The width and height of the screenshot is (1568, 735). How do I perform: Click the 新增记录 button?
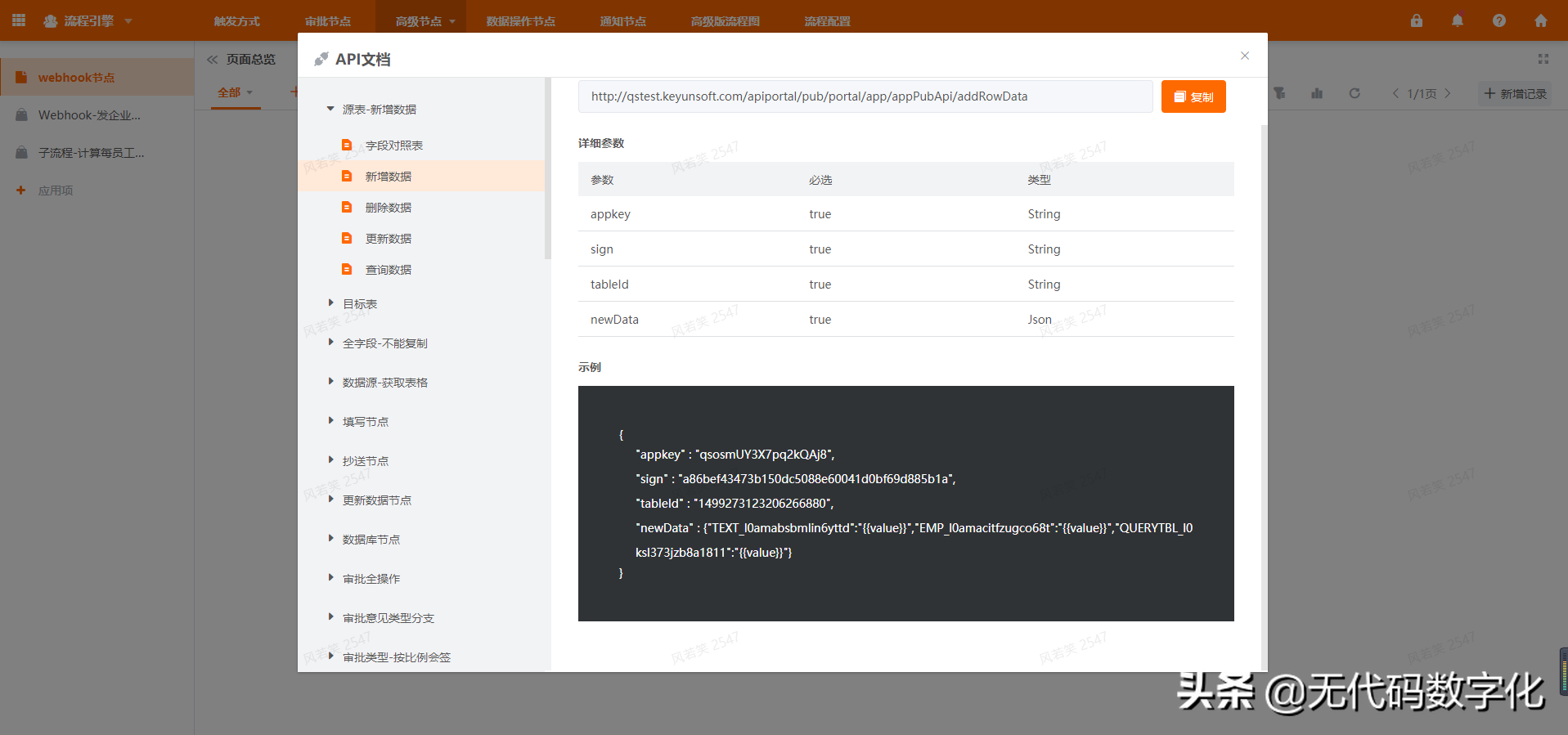tap(1515, 94)
